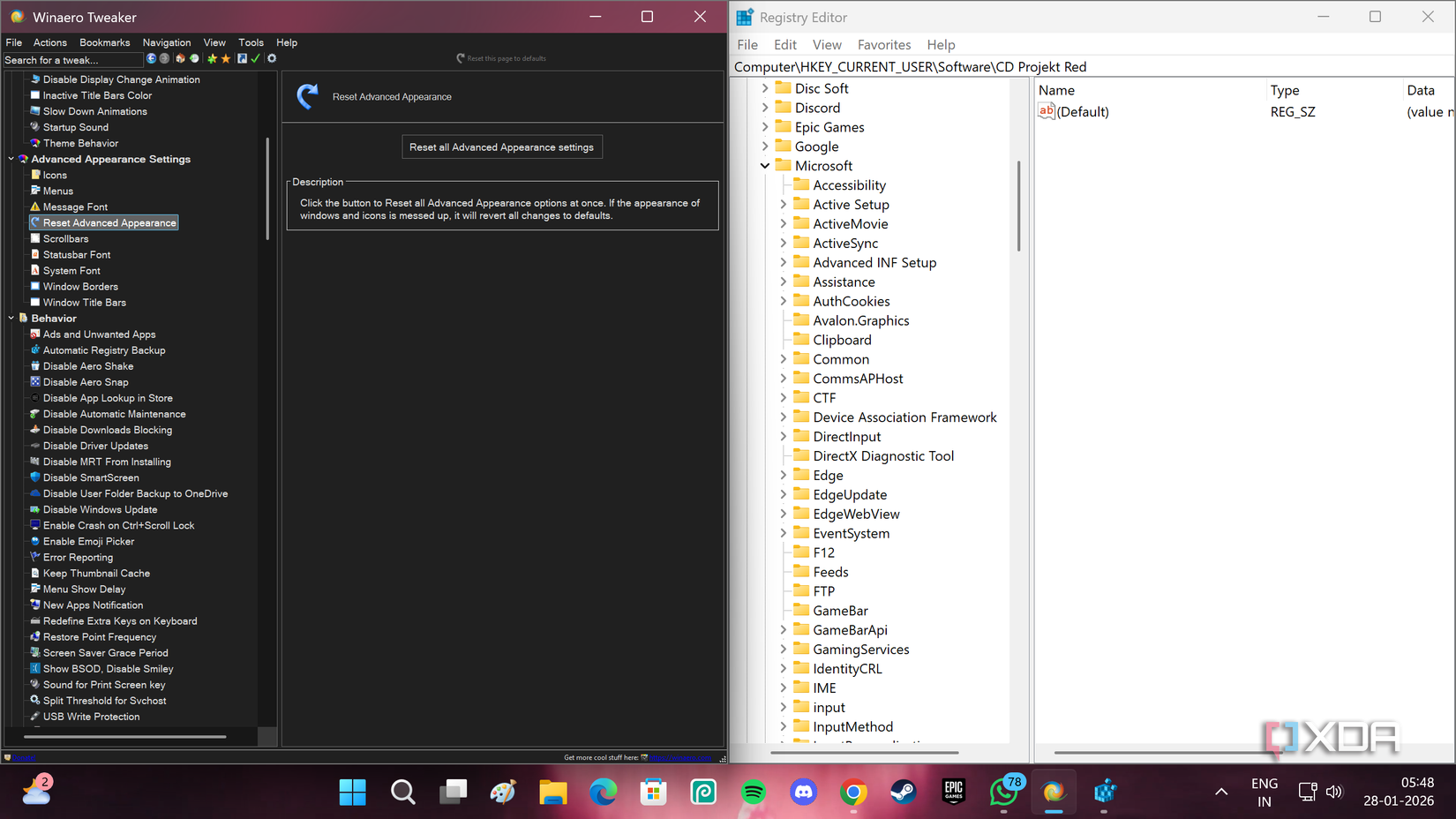Select the Message Font tweak warning icon
The image size is (1456, 819).
(34, 206)
